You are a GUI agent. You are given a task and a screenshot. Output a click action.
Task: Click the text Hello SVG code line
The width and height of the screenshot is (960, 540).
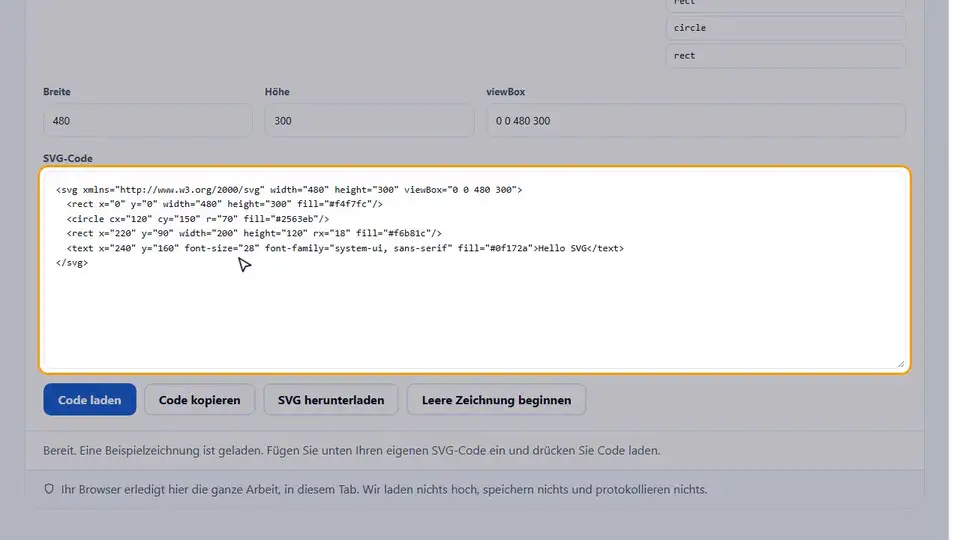[345, 248]
